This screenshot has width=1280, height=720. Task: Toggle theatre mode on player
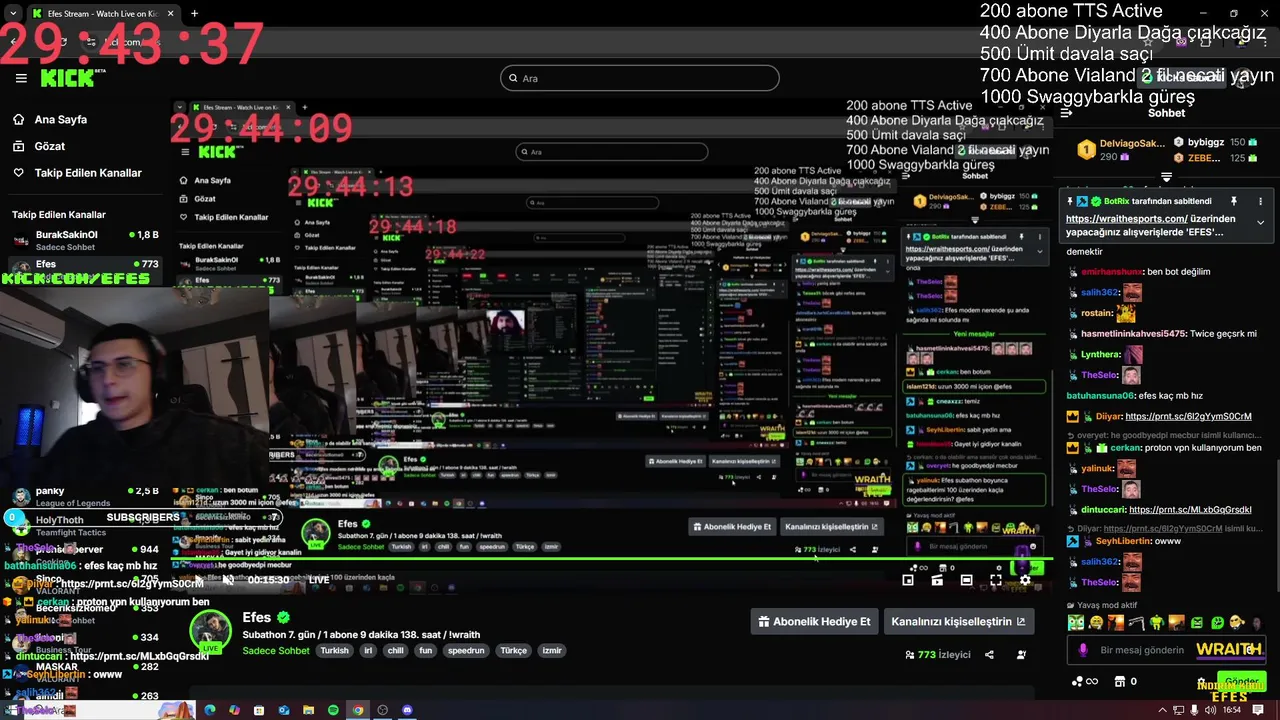point(966,580)
